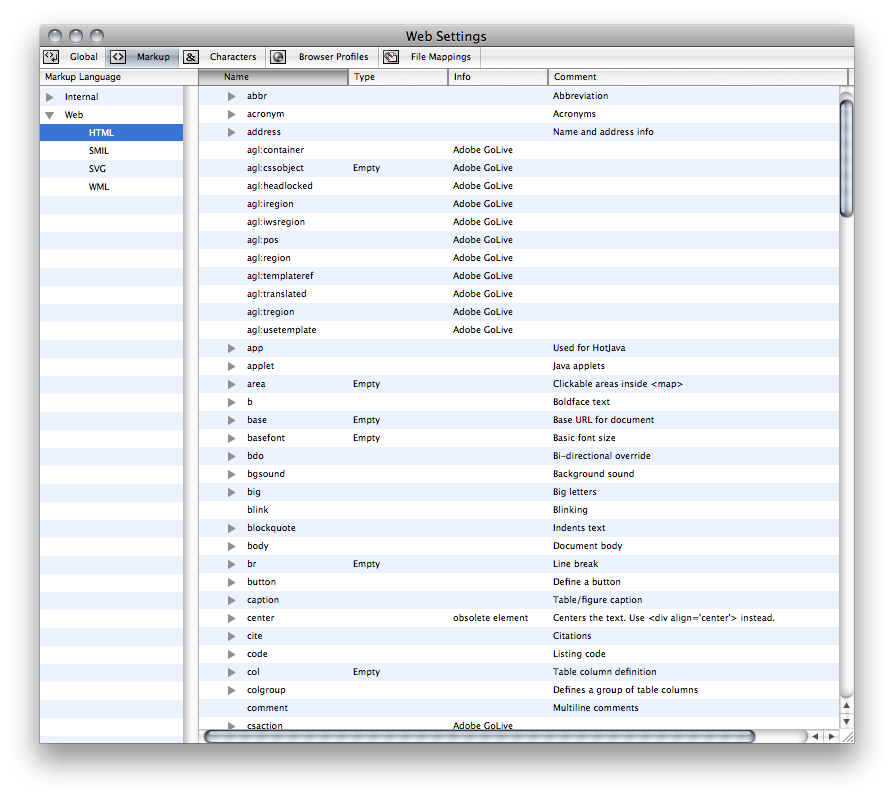
Task: Choose SMIL from the Web group
Action: pyautogui.click(x=98, y=151)
